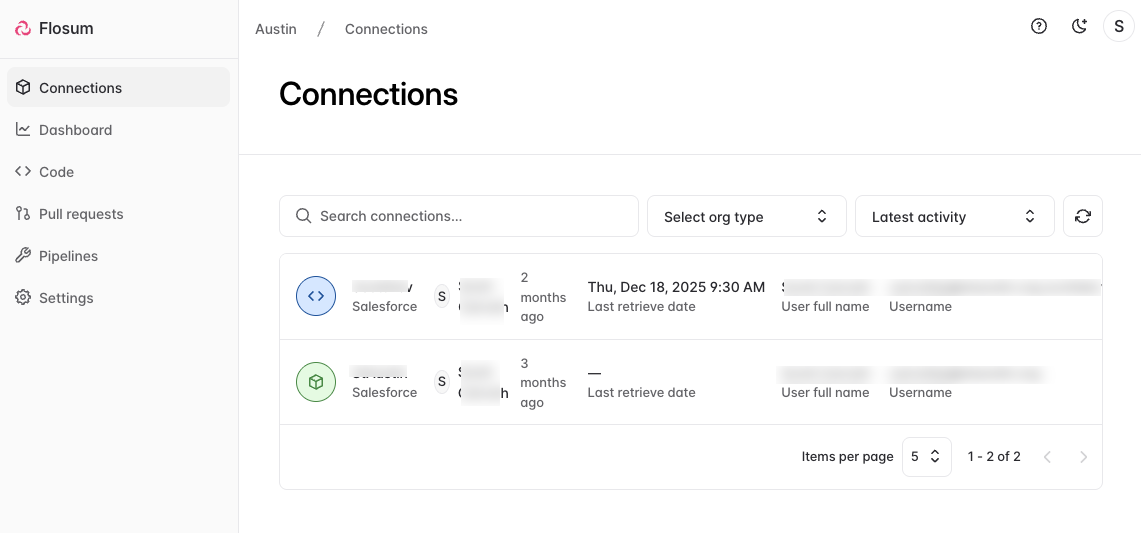Screen dimensions: 1141x533
Task: Click the Connections breadcrumb link
Action: pos(386,29)
